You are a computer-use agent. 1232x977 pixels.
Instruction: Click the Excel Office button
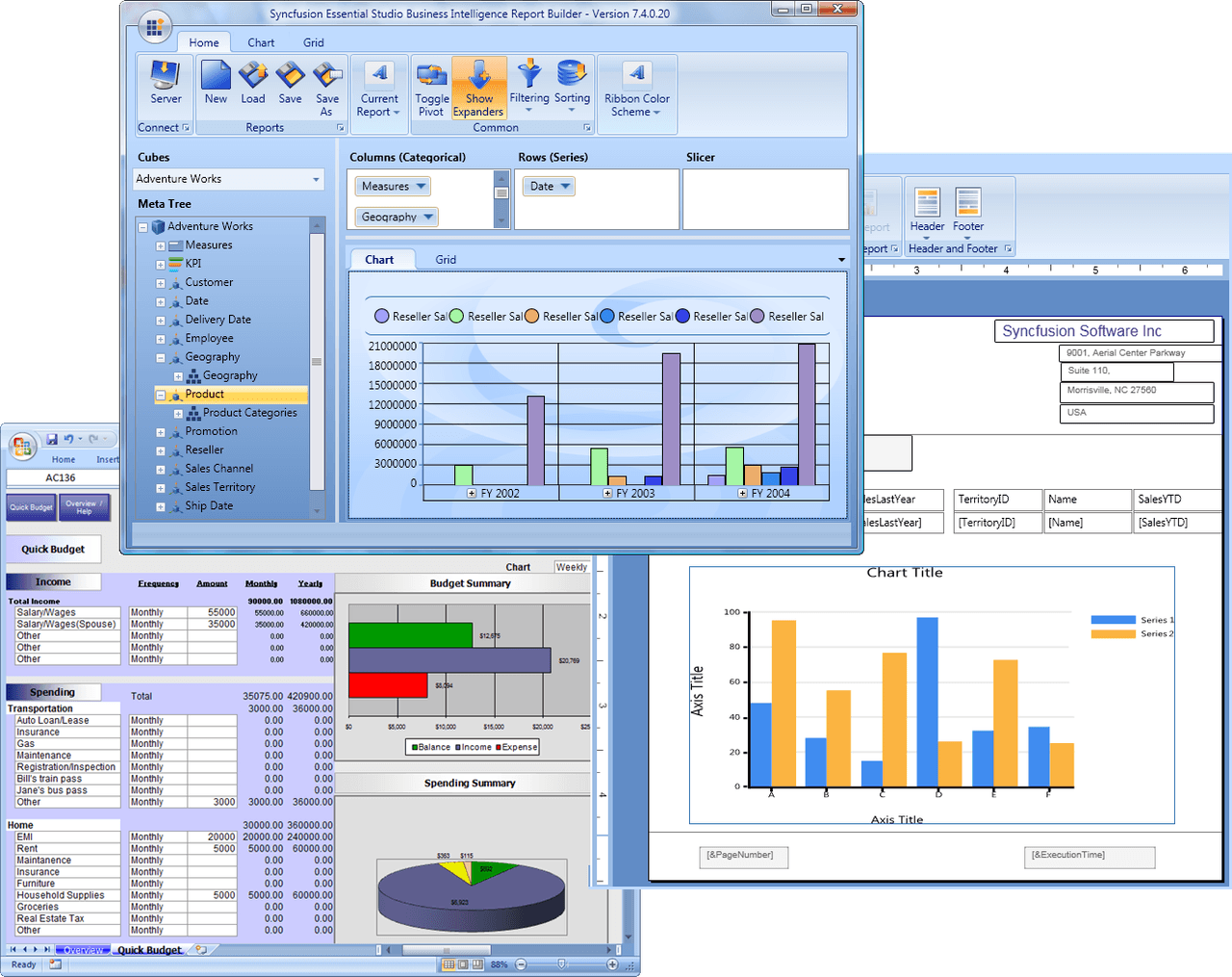tap(23, 446)
